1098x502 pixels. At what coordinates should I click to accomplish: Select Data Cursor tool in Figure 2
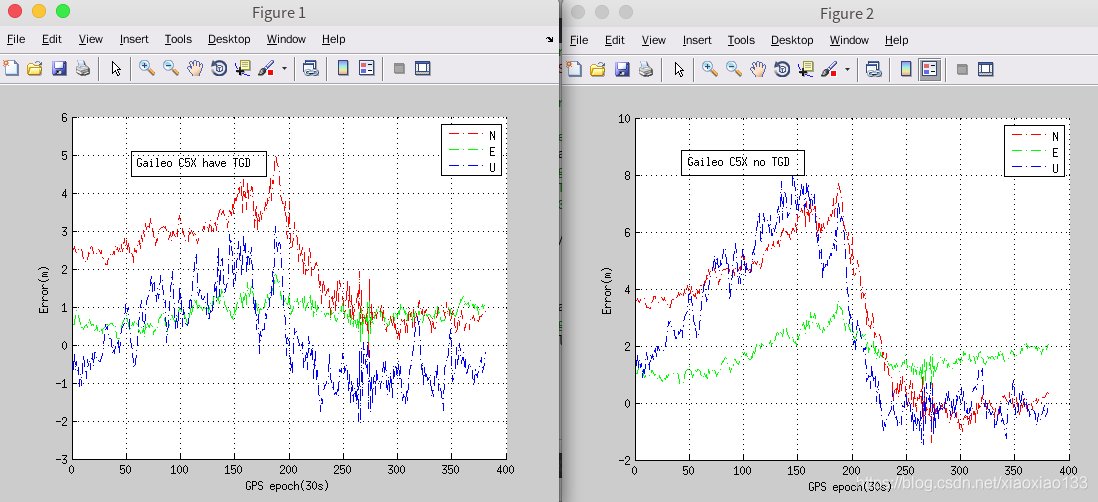[x=805, y=69]
